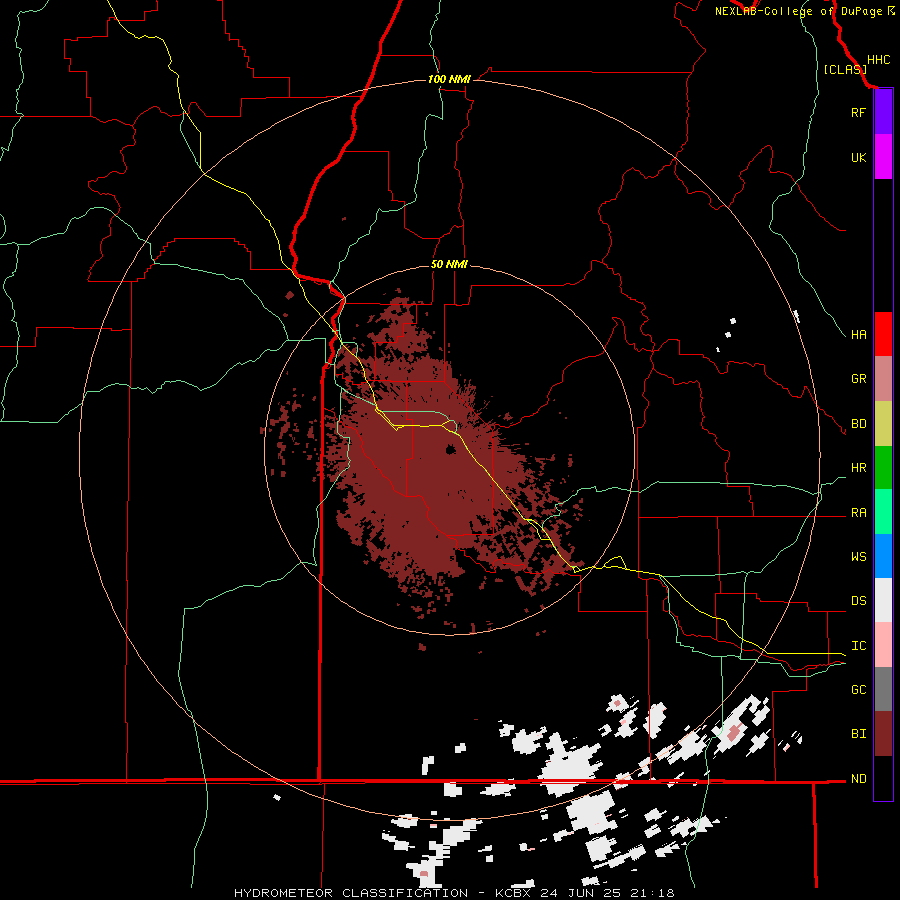The width and height of the screenshot is (900, 900).
Task: Click the 50 NMI range ring label
Action: click(x=449, y=264)
